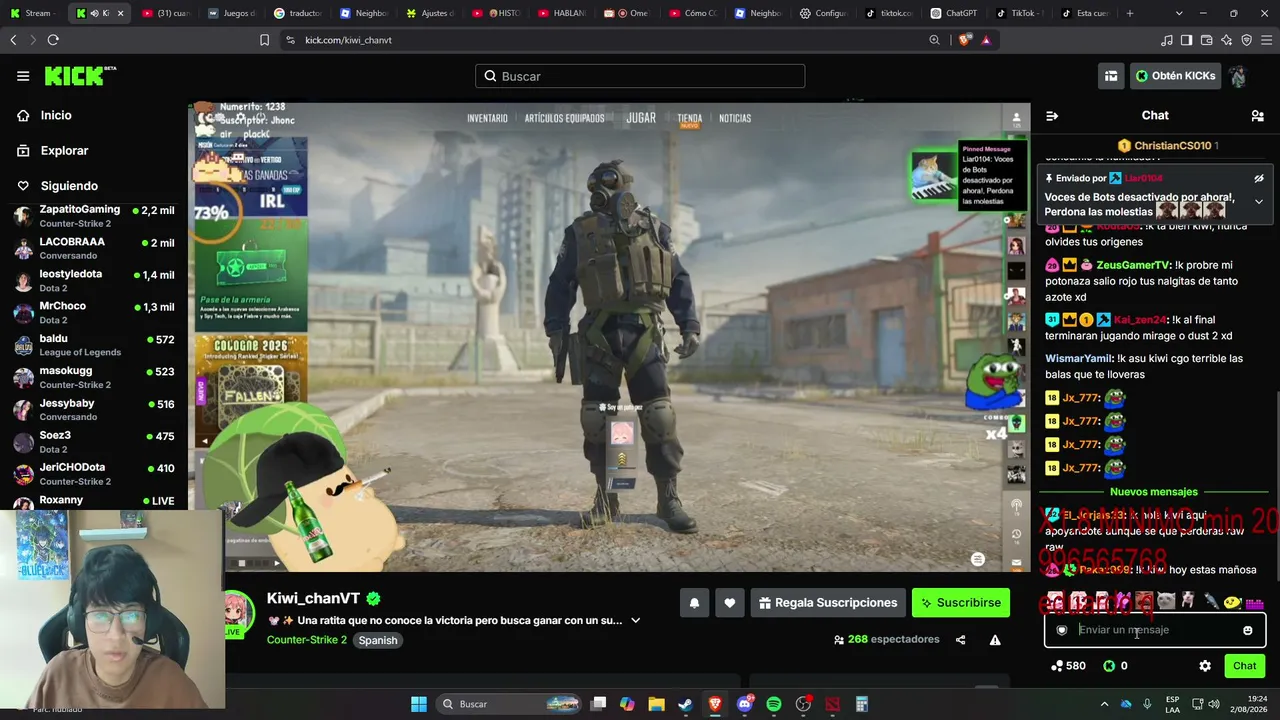Open the Windows Start menu
Image resolution: width=1280 pixels, height=720 pixels.
click(x=419, y=704)
